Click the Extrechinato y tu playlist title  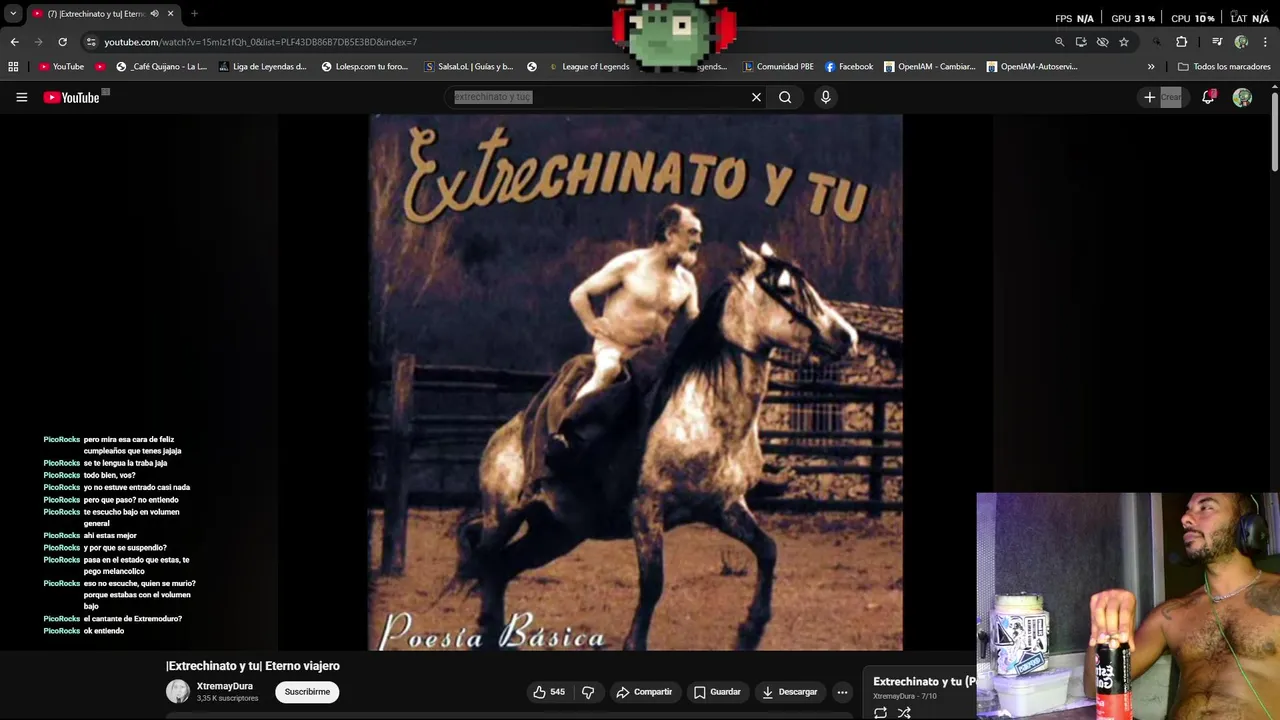point(924,682)
